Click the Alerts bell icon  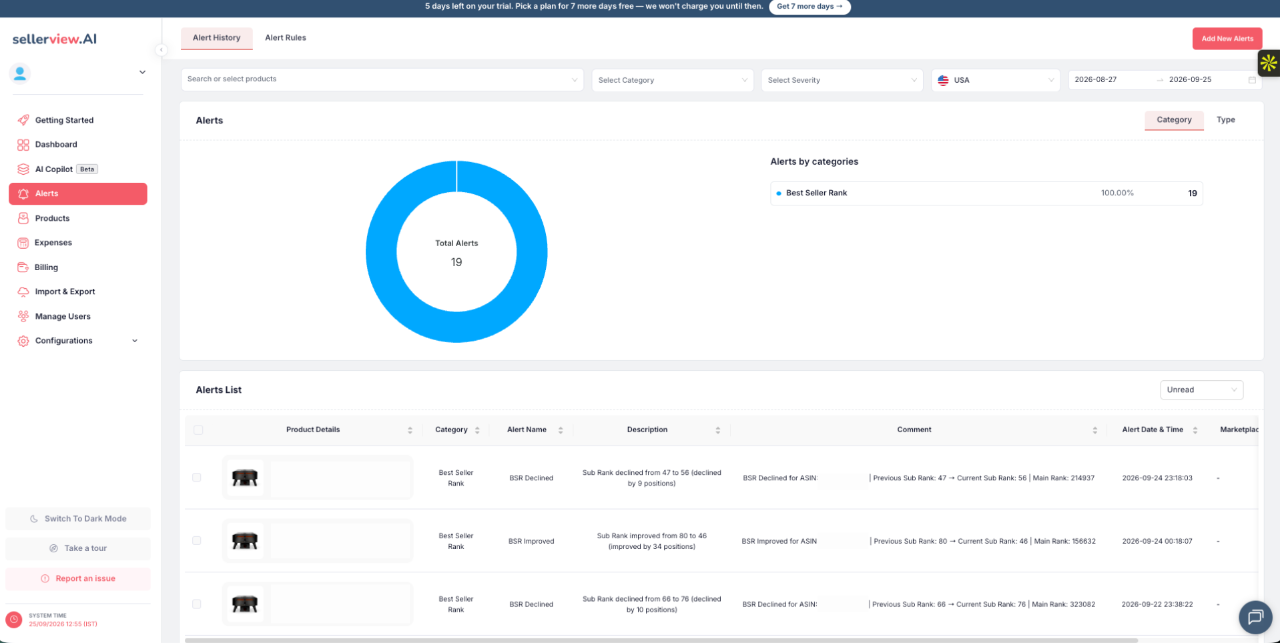coord(23,194)
